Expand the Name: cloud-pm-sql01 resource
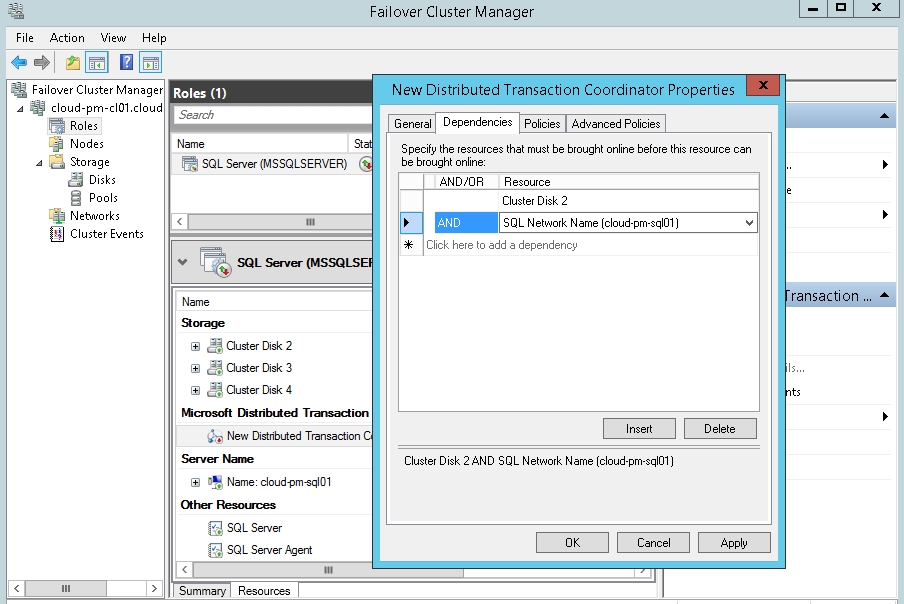The height and width of the screenshot is (604, 904). [195, 482]
